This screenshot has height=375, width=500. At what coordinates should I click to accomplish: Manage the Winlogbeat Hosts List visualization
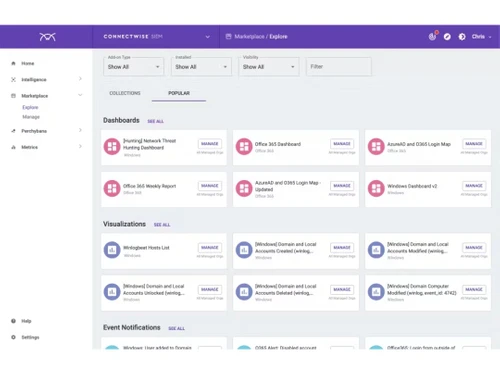[x=210, y=248]
